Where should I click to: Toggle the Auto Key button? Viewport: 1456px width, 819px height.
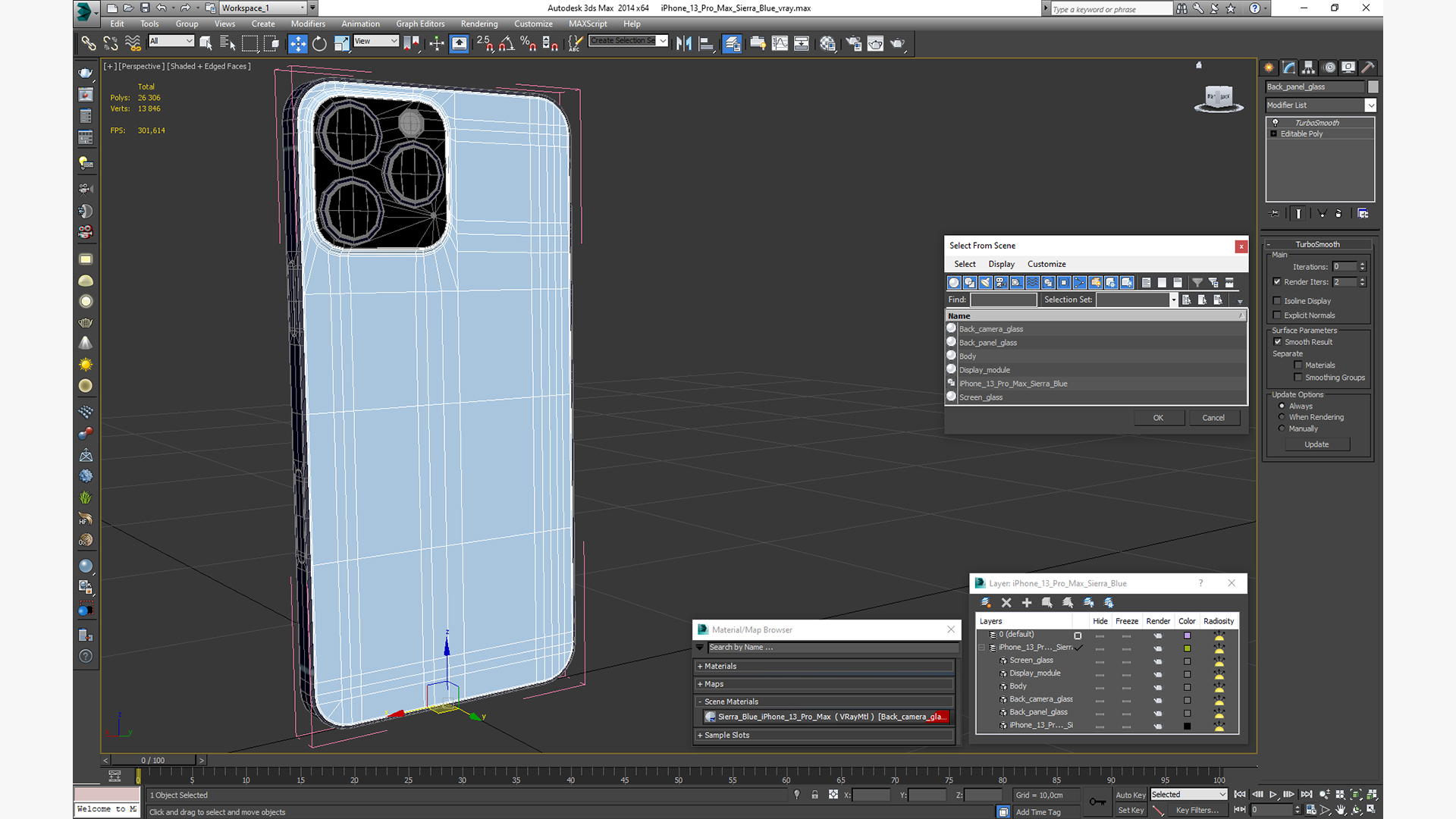pos(1130,795)
